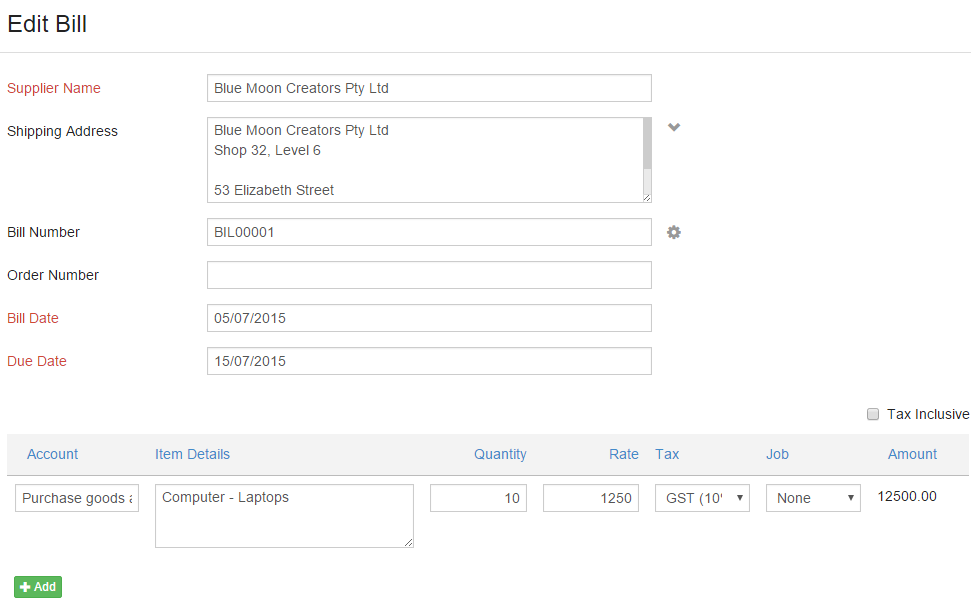Click the Rate field showing 1250
The image size is (971, 608).
(x=591, y=498)
